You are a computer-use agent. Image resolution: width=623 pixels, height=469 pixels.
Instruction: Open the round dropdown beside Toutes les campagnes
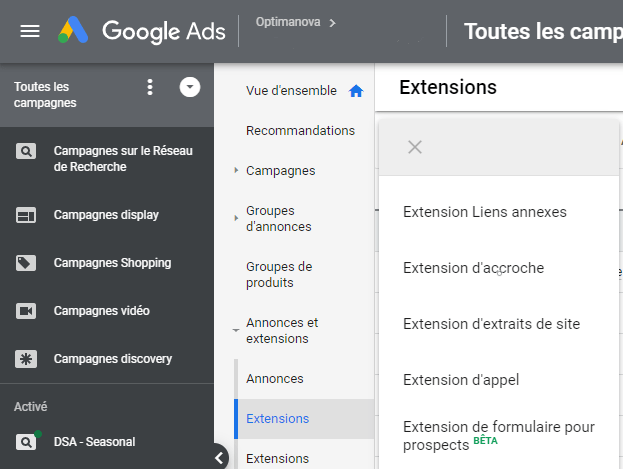190,87
